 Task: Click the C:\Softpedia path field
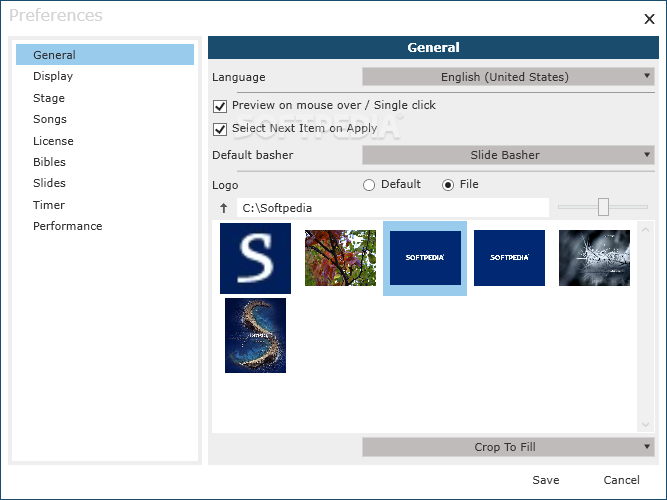point(393,208)
